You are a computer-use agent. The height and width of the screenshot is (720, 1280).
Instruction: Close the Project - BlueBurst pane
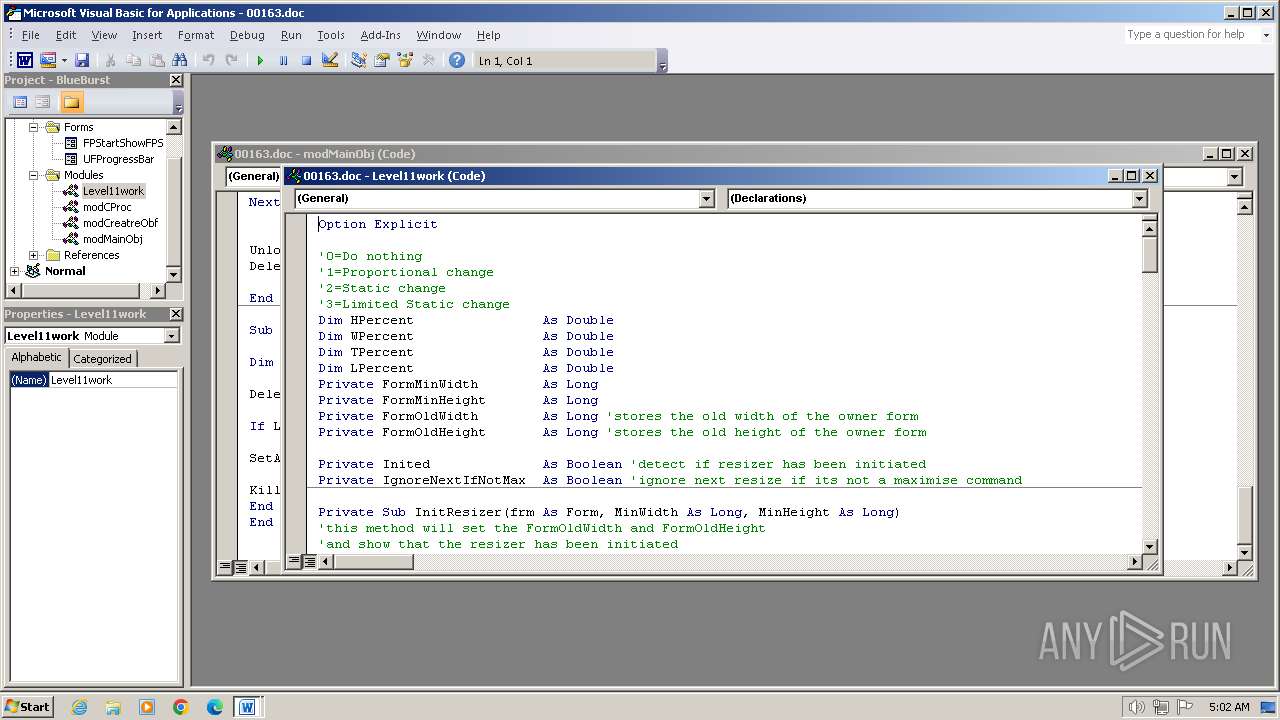(176, 80)
